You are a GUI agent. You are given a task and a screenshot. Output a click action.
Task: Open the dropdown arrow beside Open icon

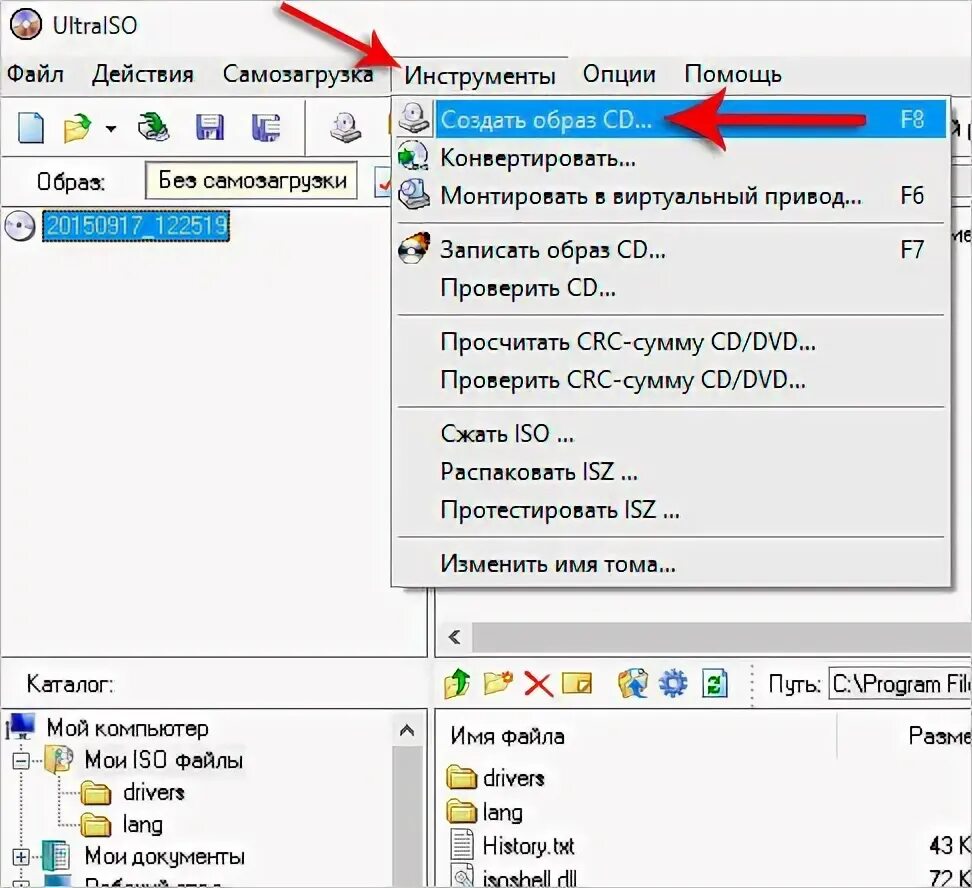(x=110, y=129)
